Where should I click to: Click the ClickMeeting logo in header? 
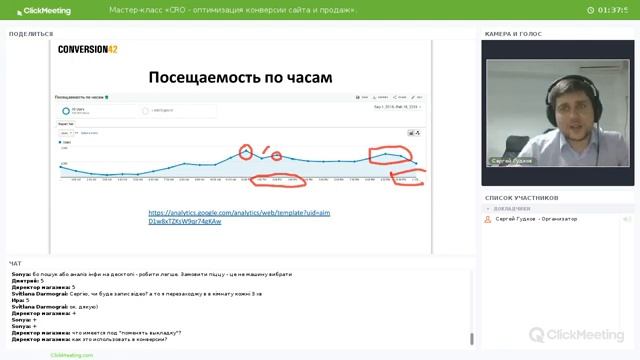[44, 11]
